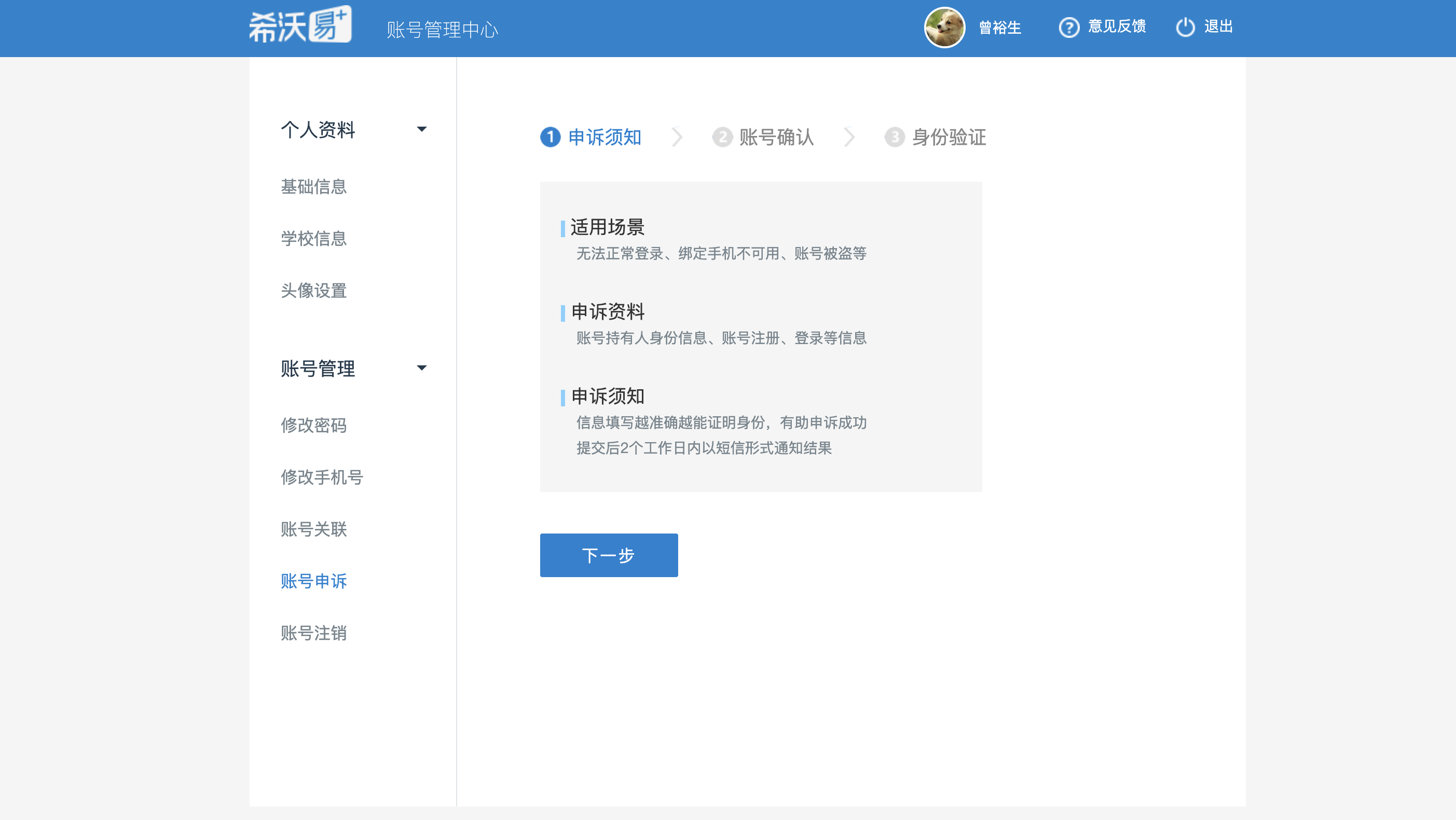Collapse the 账号管理 section arrow
The width and height of the screenshot is (1456, 820).
tap(422, 368)
